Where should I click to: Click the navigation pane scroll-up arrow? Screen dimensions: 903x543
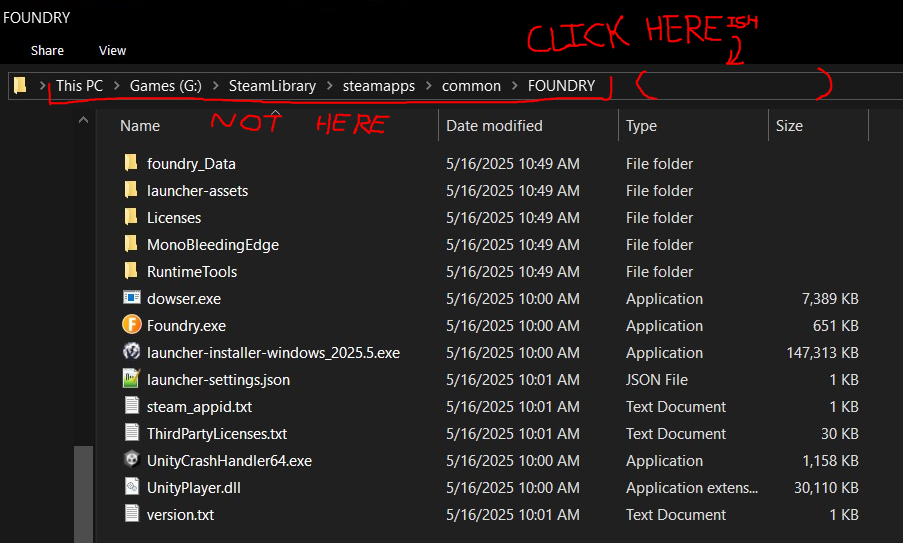(x=84, y=120)
